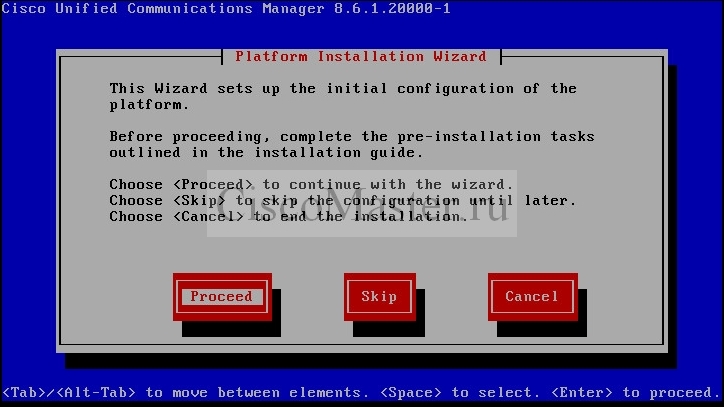Click the word 'platform.' in the dialog
Screen dimensions: 724x407
click(149, 105)
